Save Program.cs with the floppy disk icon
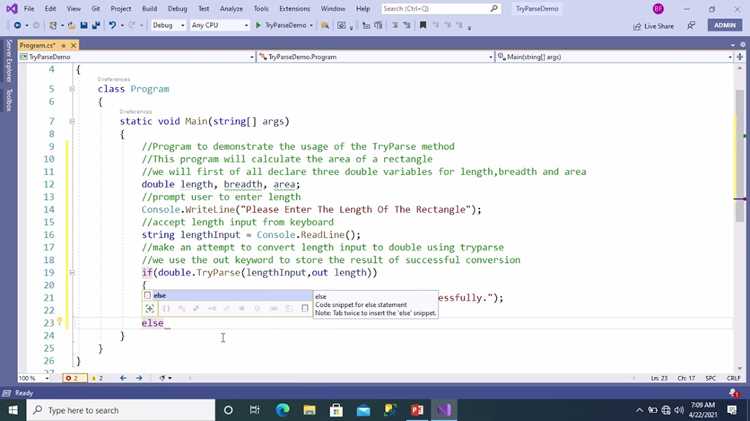Screen dimensions: 750x421 [84, 25]
